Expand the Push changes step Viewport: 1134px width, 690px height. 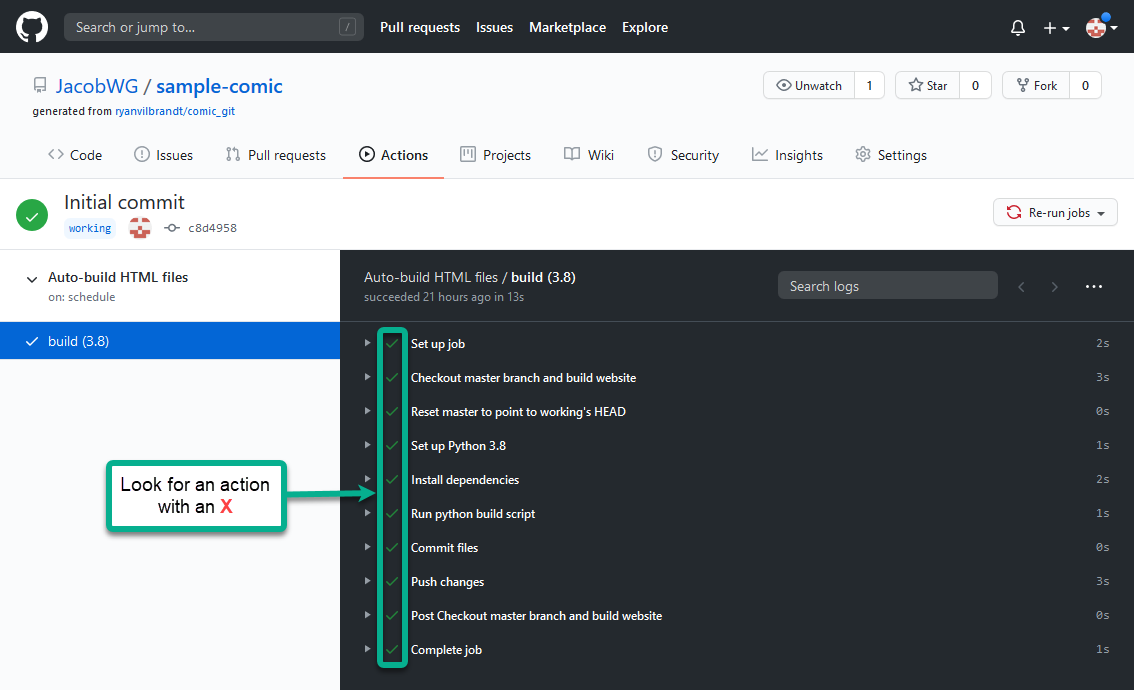click(367, 581)
